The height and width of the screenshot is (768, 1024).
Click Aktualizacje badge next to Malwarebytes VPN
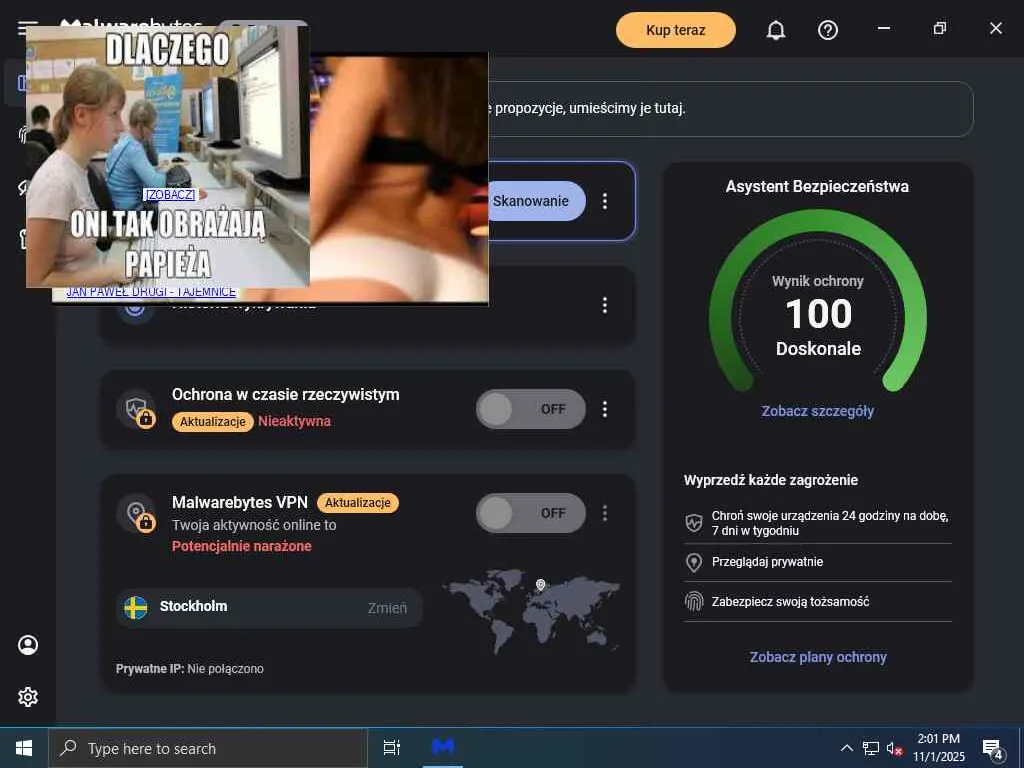pos(357,503)
